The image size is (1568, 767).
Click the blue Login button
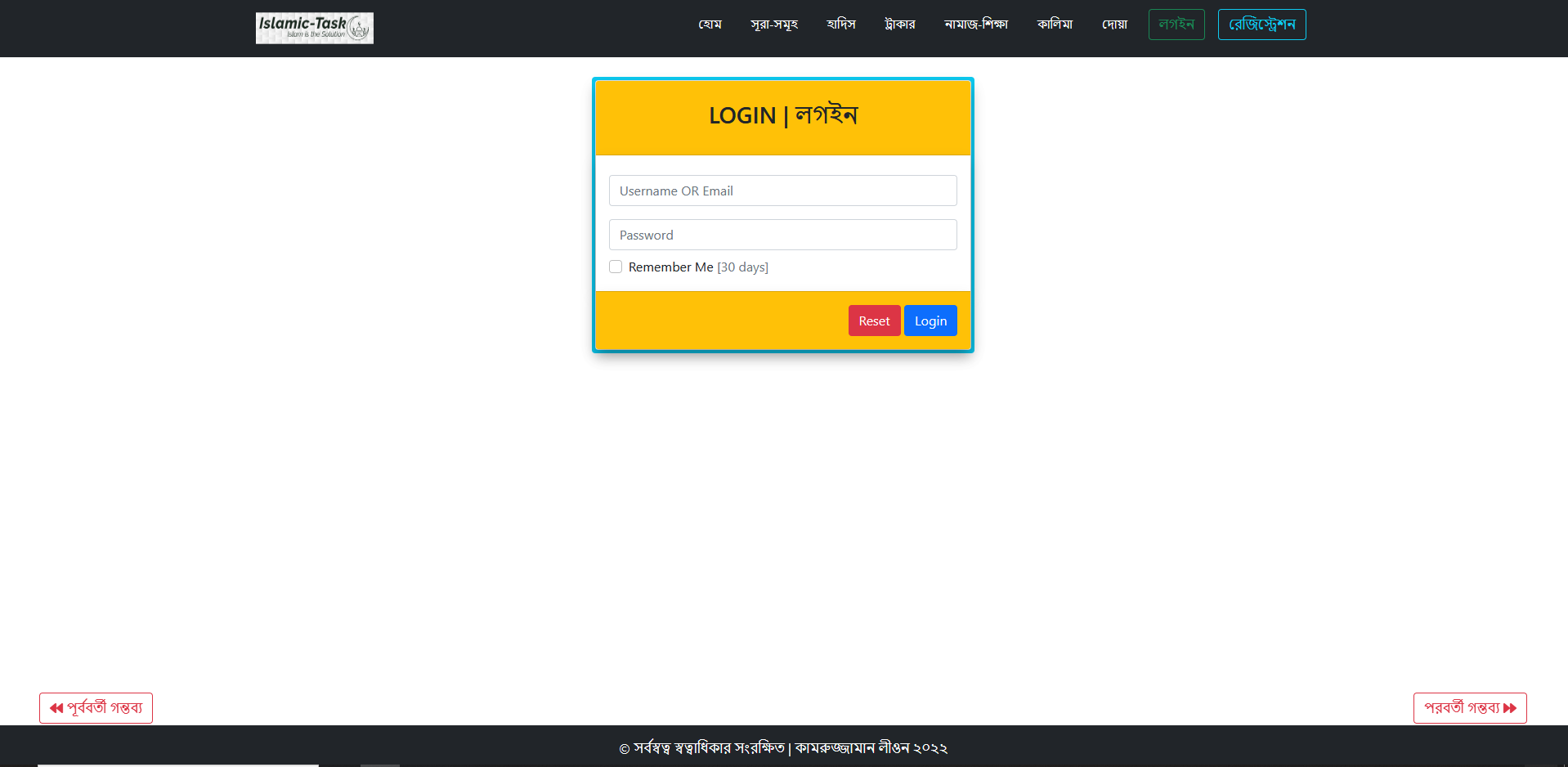click(930, 321)
